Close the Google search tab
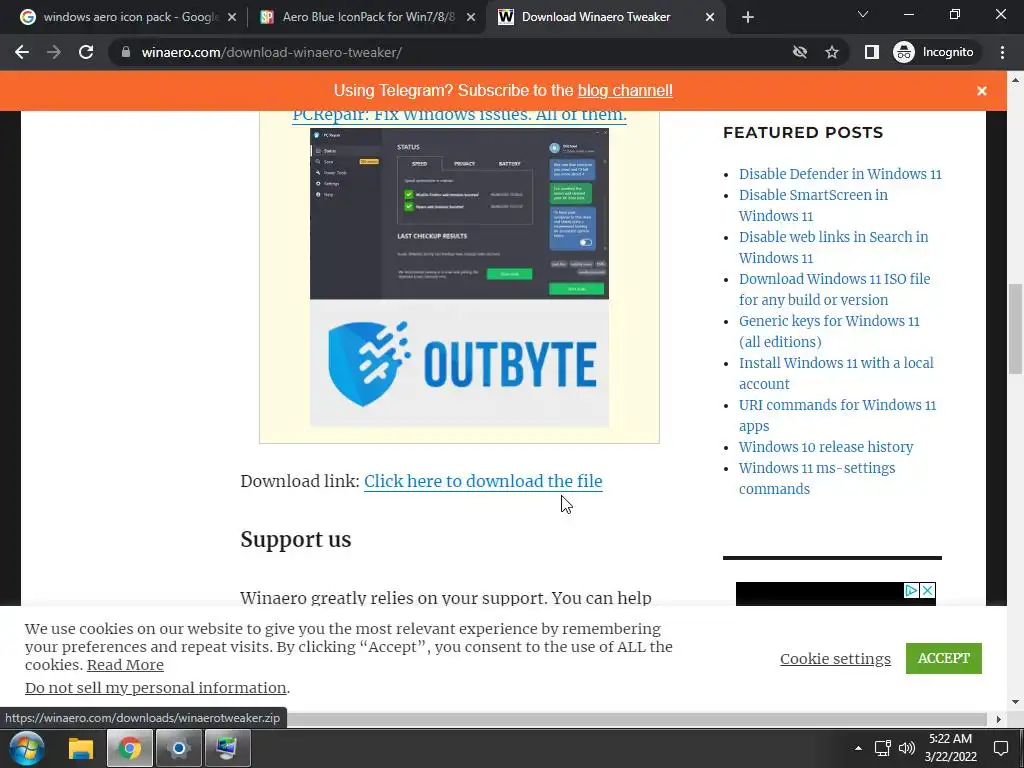This screenshot has width=1024, height=768. pyautogui.click(x=232, y=18)
